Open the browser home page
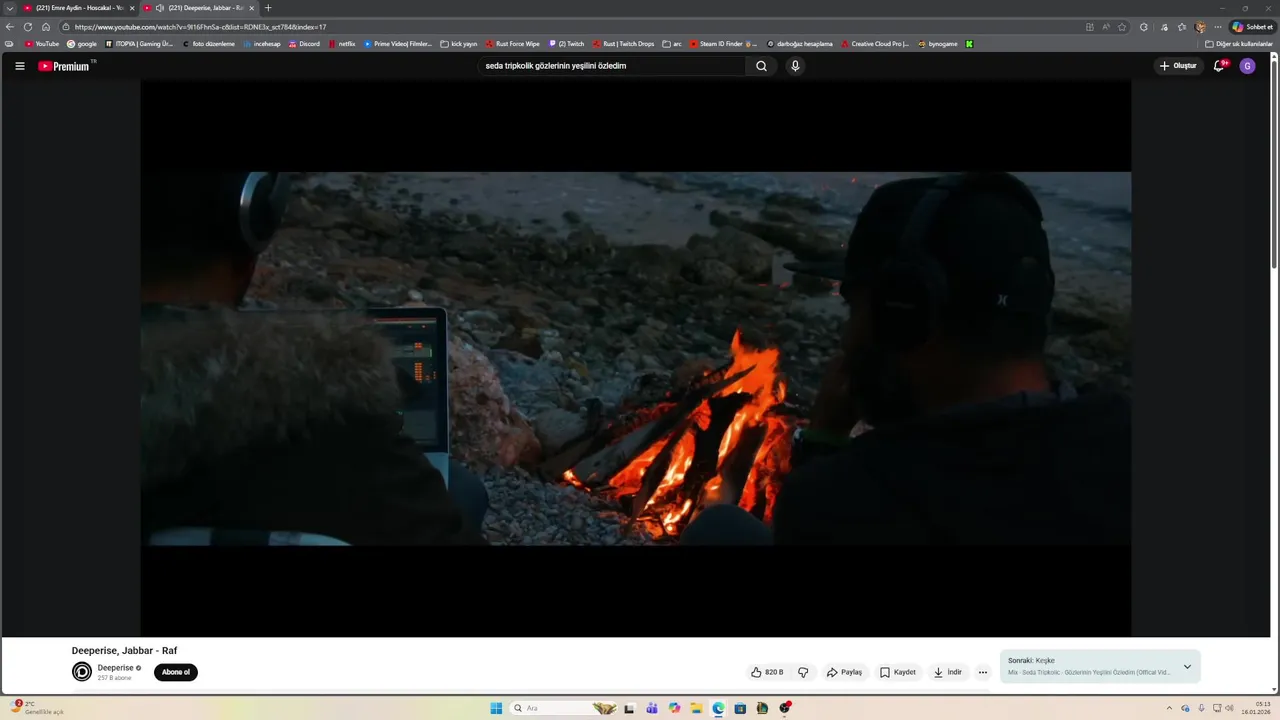Viewport: 1280px width, 720px height. (x=46, y=27)
